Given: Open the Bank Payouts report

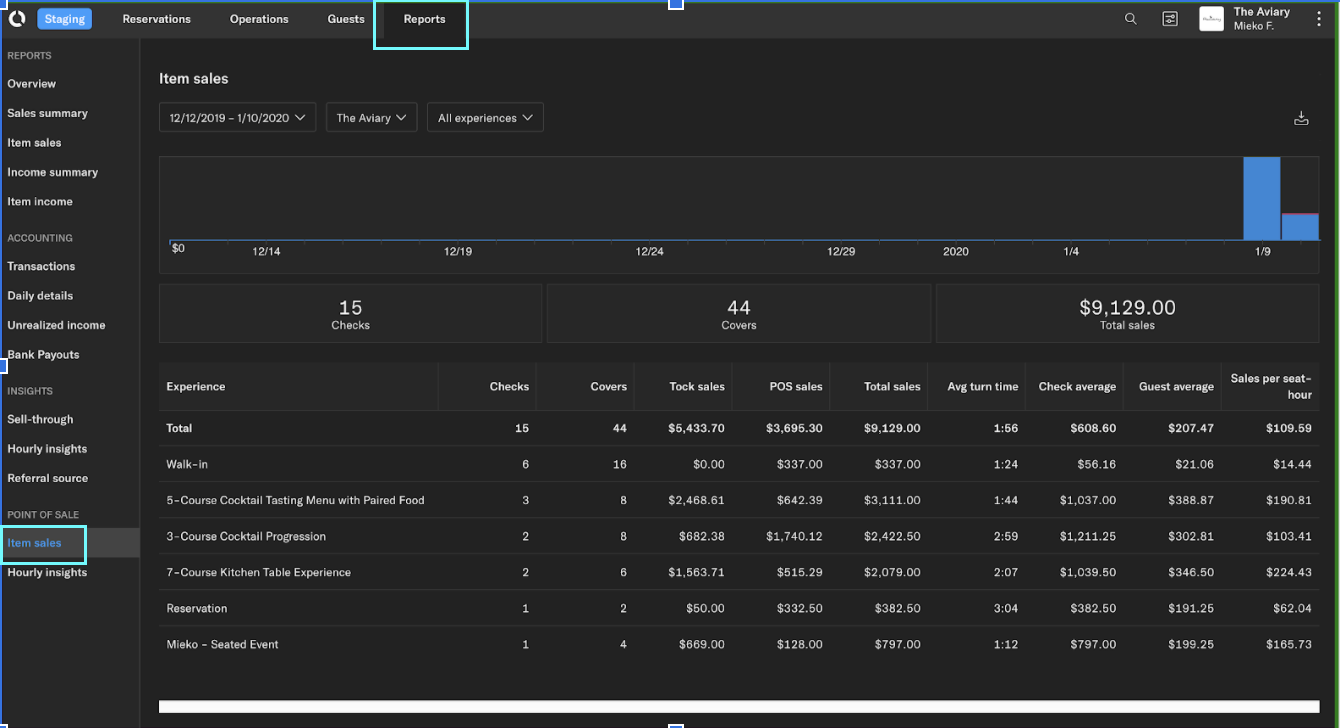Looking at the screenshot, I should click(x=43, y=354).
